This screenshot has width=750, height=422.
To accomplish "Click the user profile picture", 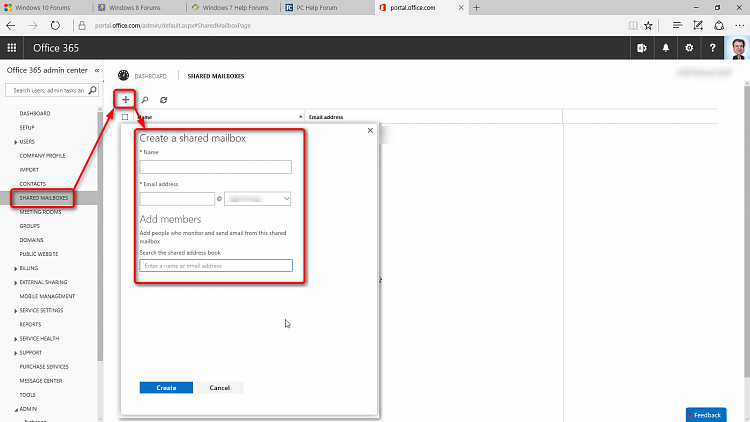I will click(x=738, y=48).
